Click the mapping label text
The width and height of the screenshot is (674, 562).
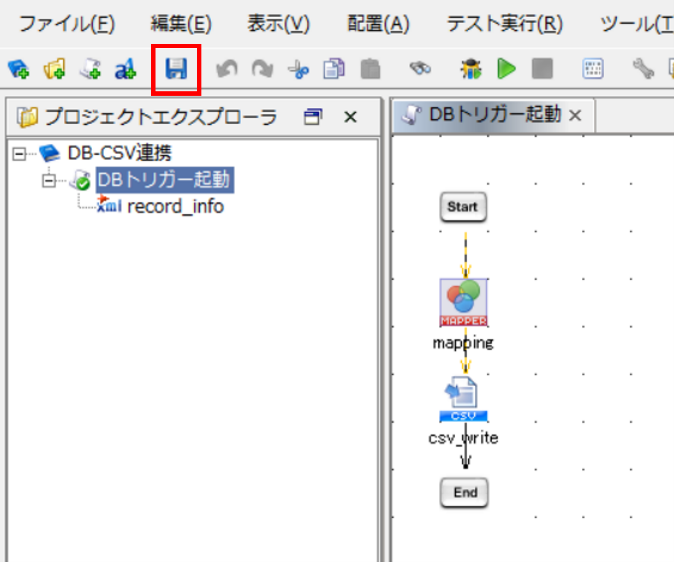pos(463,343)
